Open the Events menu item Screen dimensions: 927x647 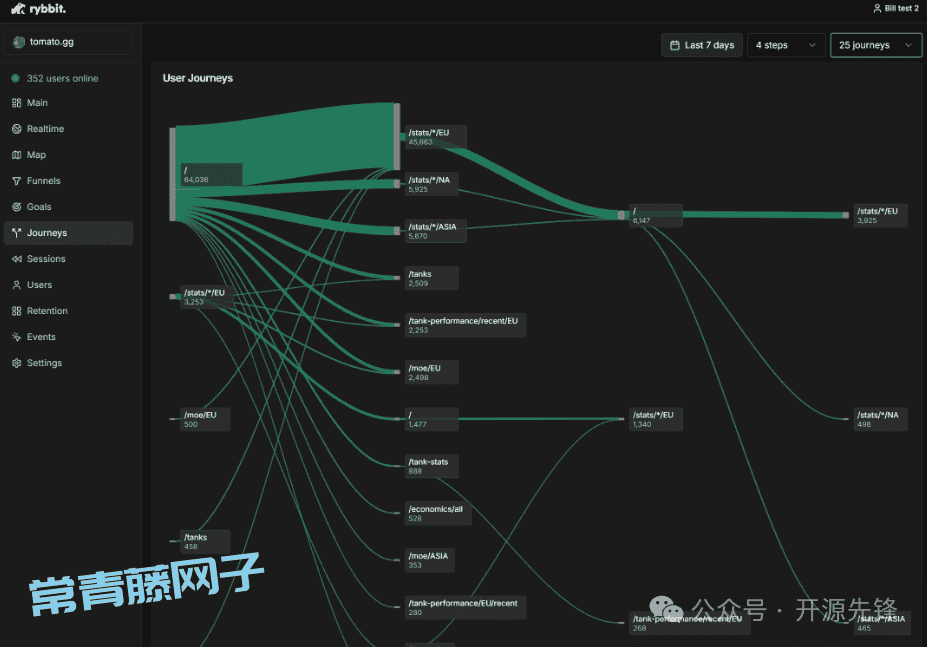click(x=41, y=337)
